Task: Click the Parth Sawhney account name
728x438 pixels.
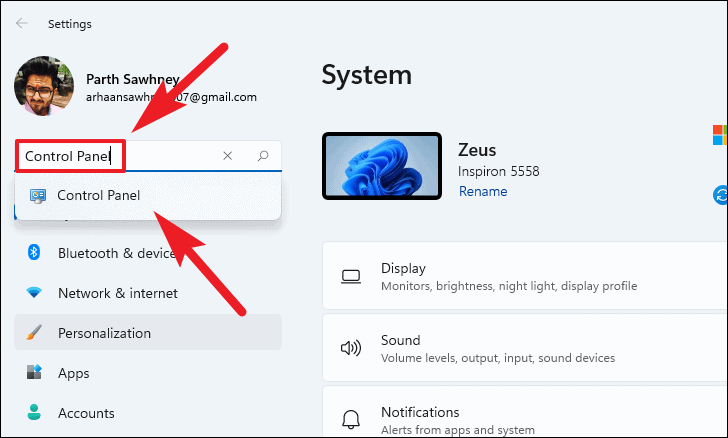Action: click(133, 79)
